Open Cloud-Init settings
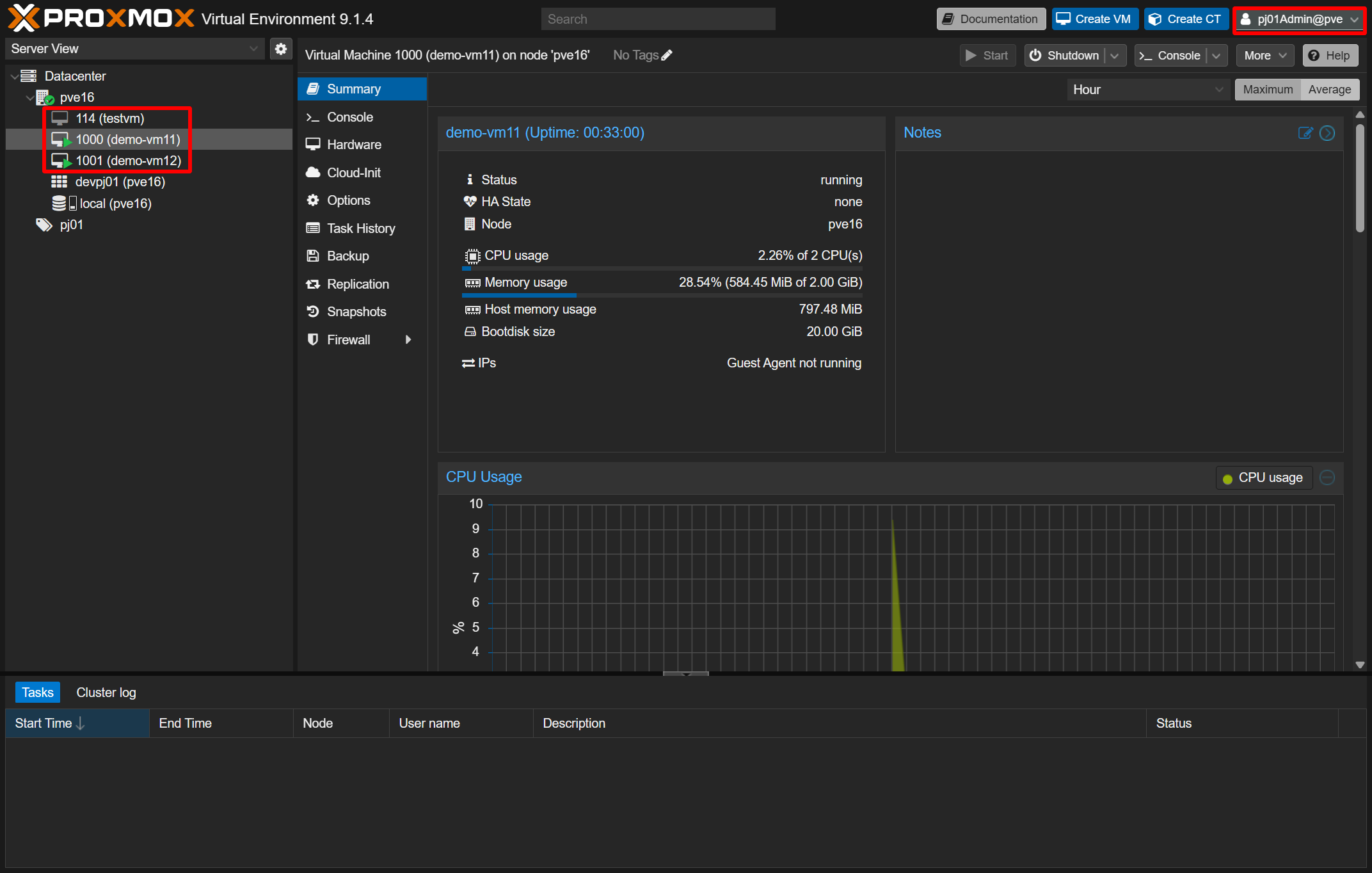1372x873 pixels. coord(353,172)
